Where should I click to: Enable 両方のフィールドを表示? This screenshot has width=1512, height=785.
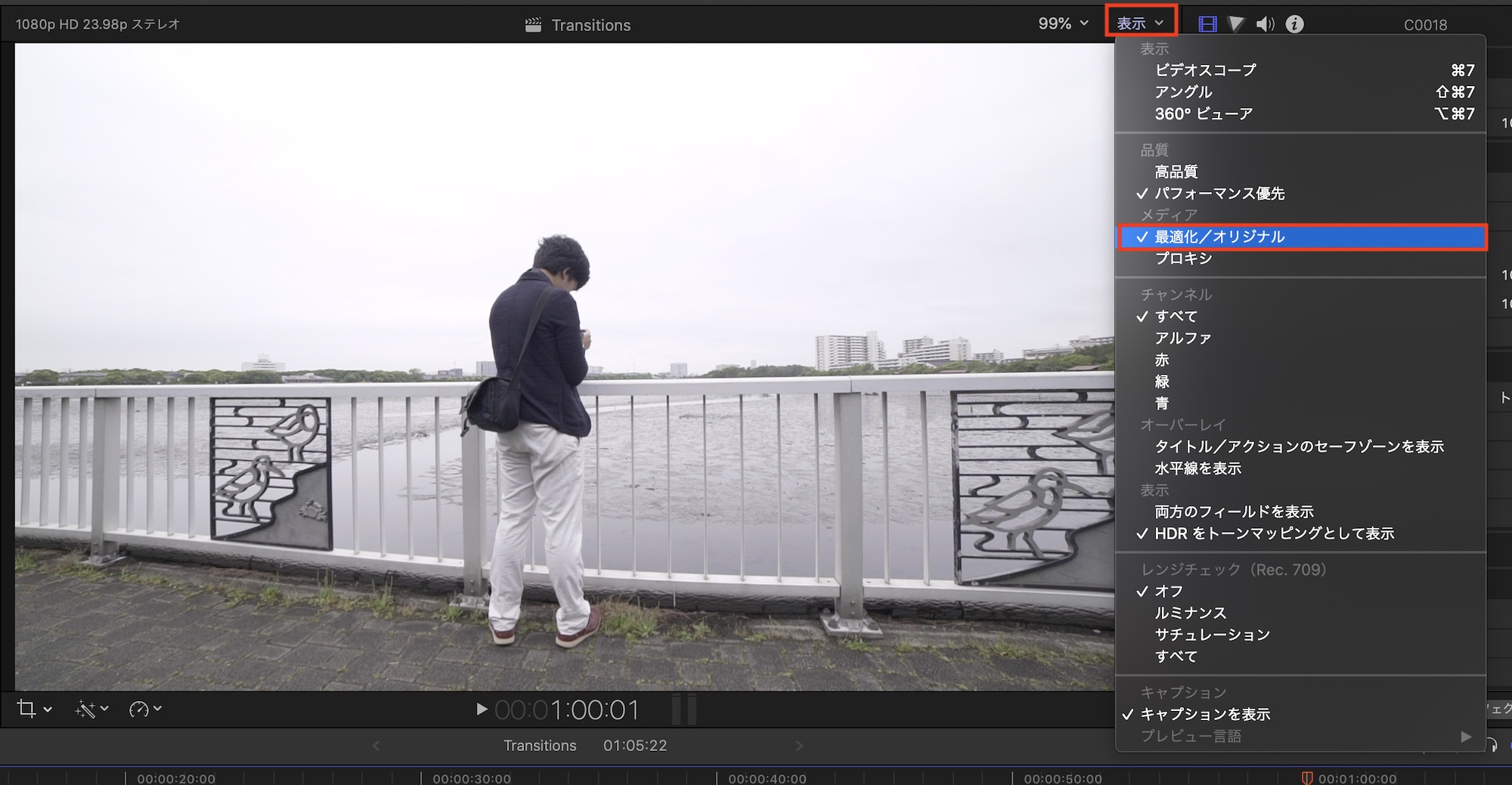point(1300,512)
